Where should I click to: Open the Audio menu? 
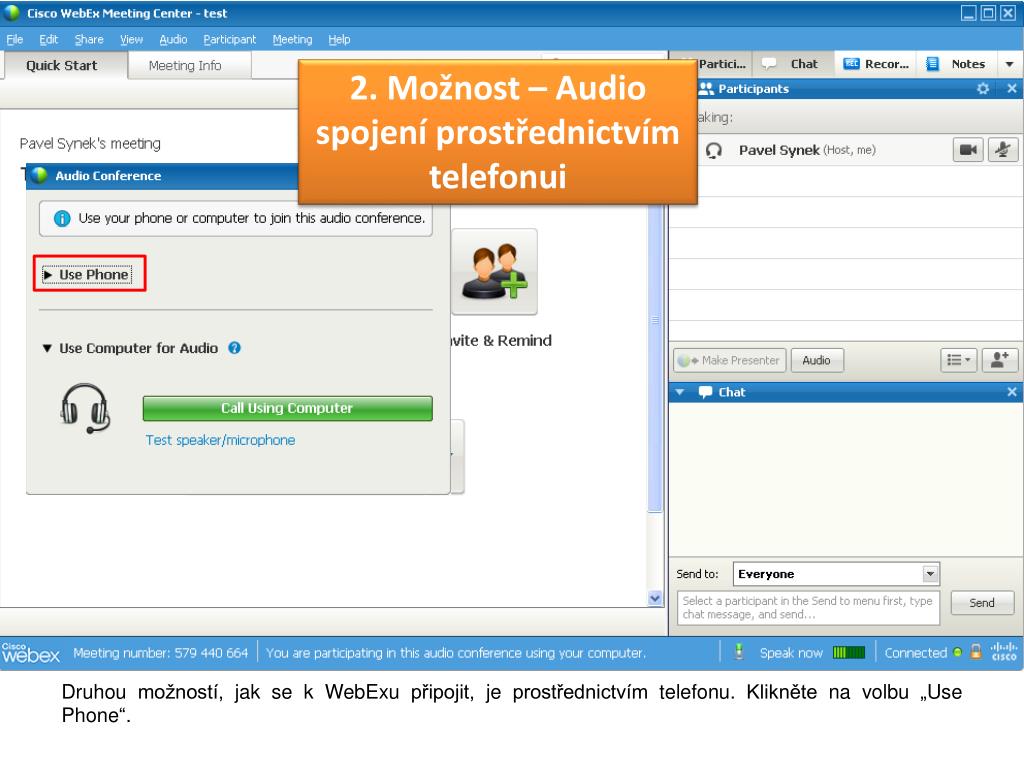[x=173, y=40]
